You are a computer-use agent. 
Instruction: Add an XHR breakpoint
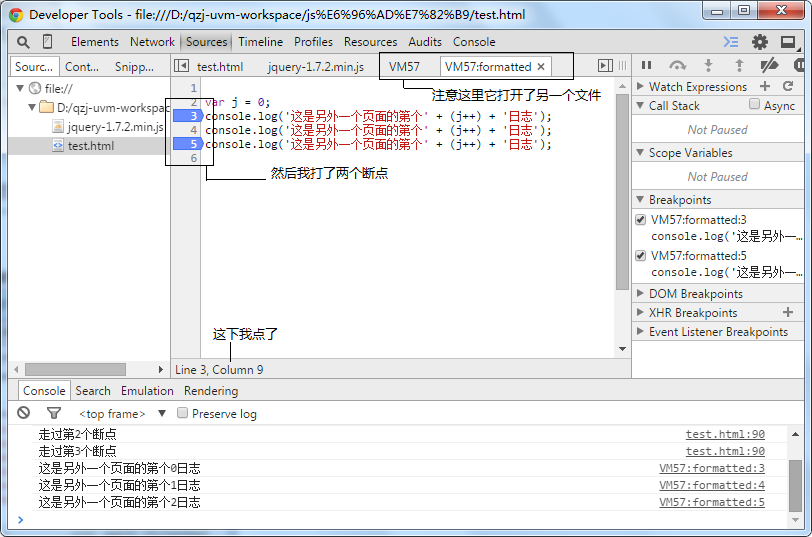(x=788, y=312)
